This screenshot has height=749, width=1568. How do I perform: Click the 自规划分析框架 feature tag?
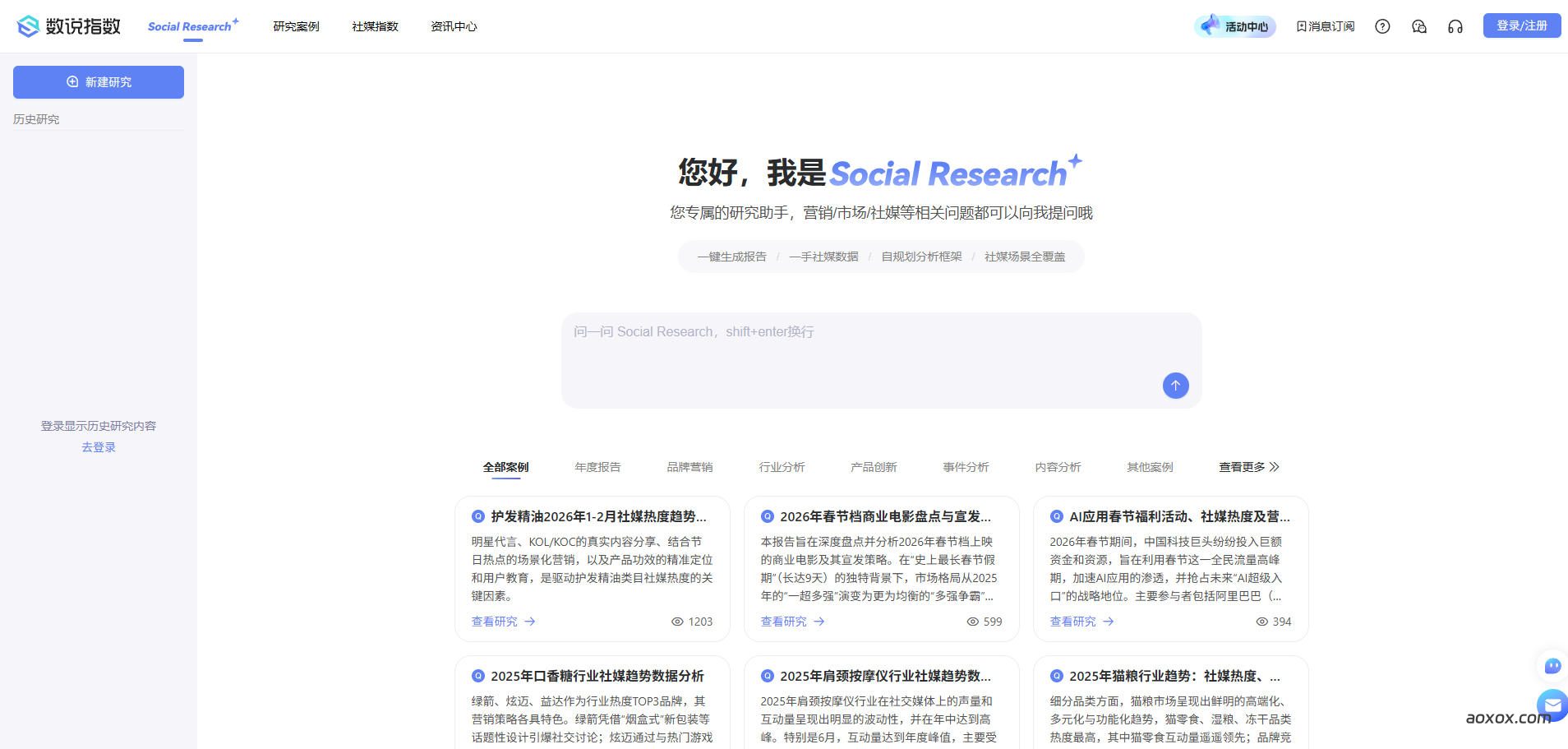(921, 257)
